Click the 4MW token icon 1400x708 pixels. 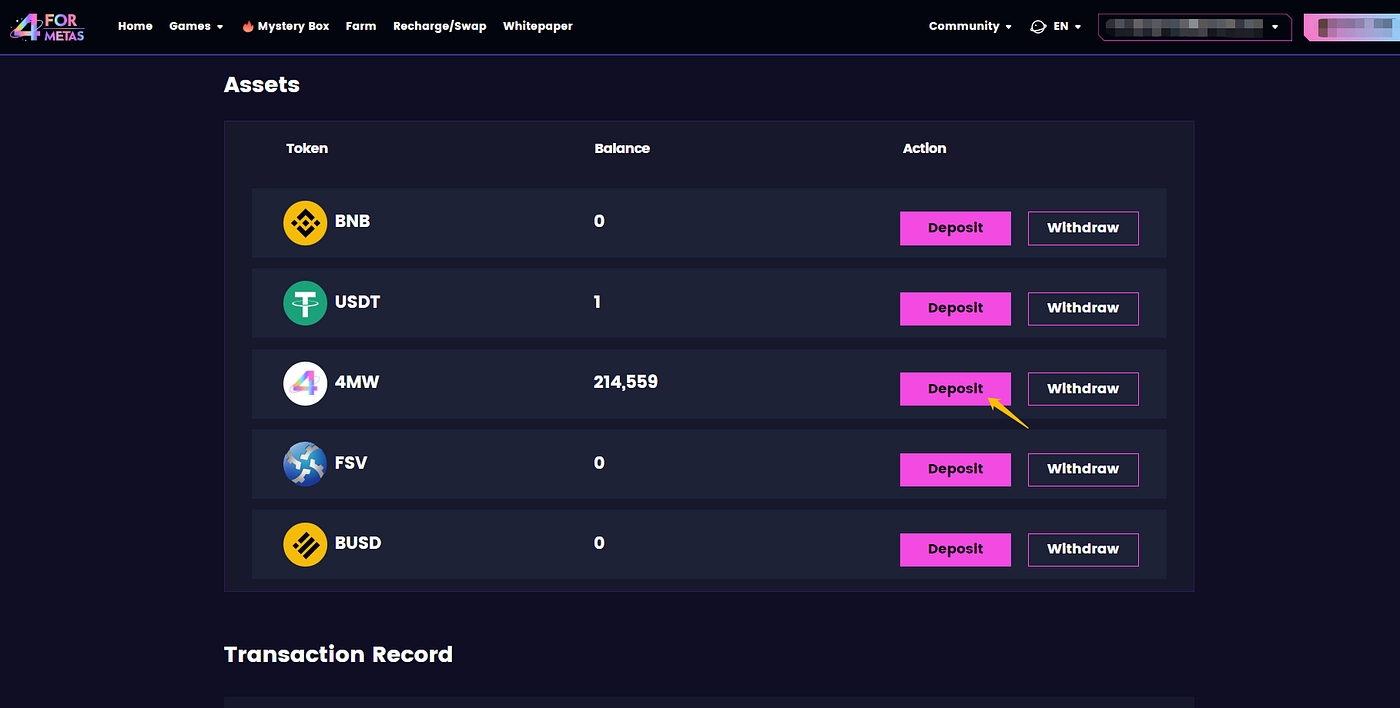point(305,384)
